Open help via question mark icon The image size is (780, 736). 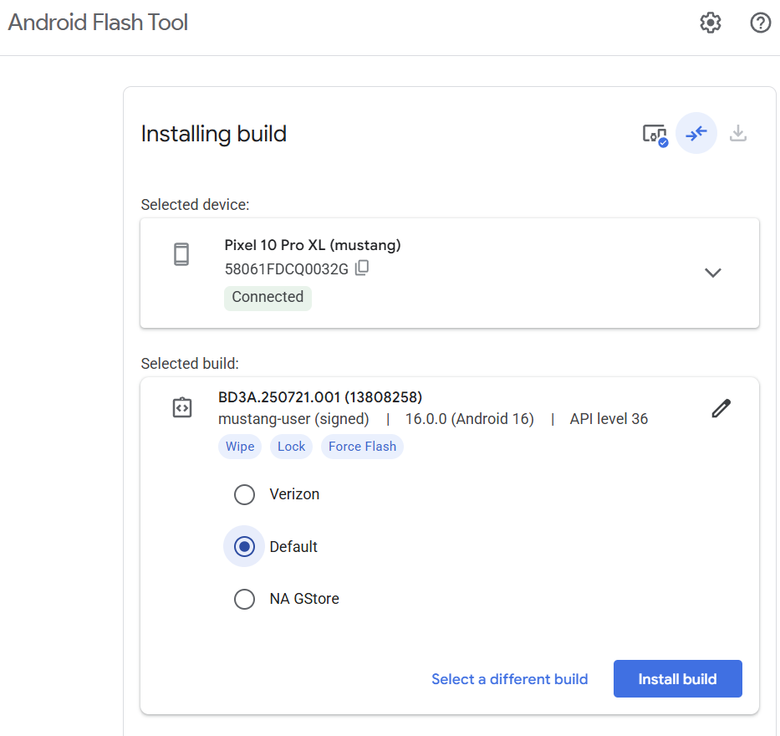[x=760, y=23]
